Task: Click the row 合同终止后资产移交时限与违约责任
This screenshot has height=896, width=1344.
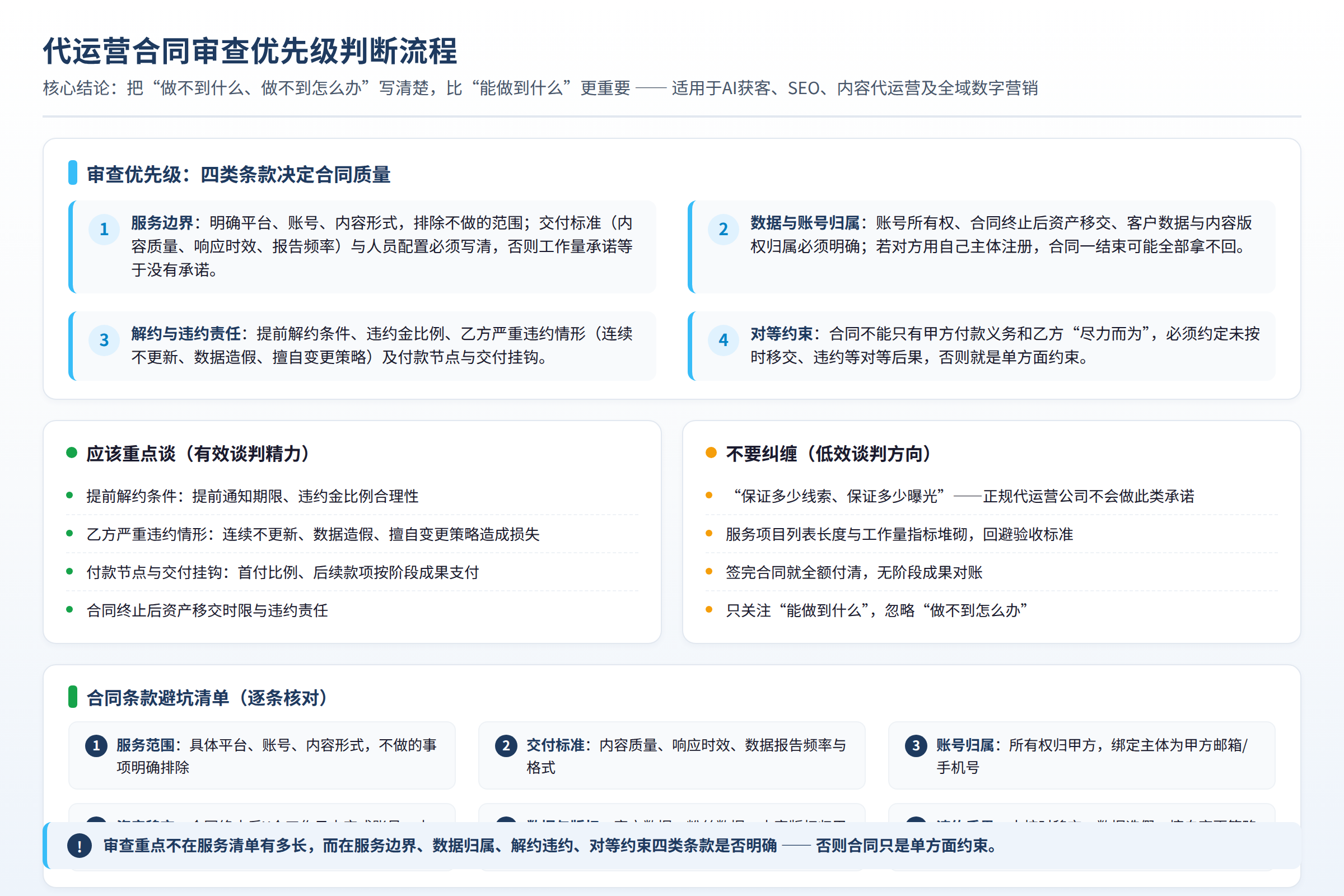Action: pos(352,610)
